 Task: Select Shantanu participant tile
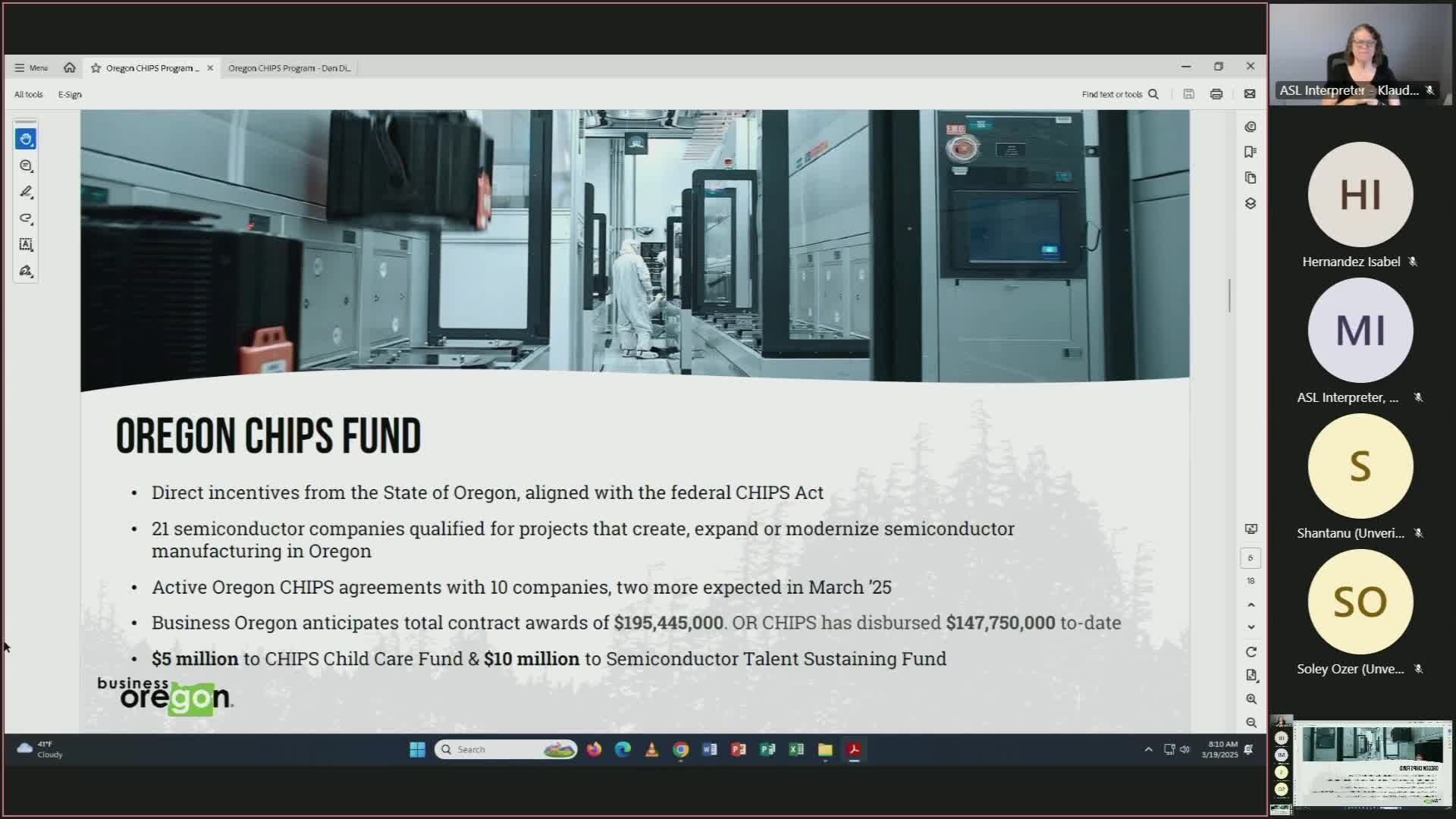click(x=1360, y=476)
